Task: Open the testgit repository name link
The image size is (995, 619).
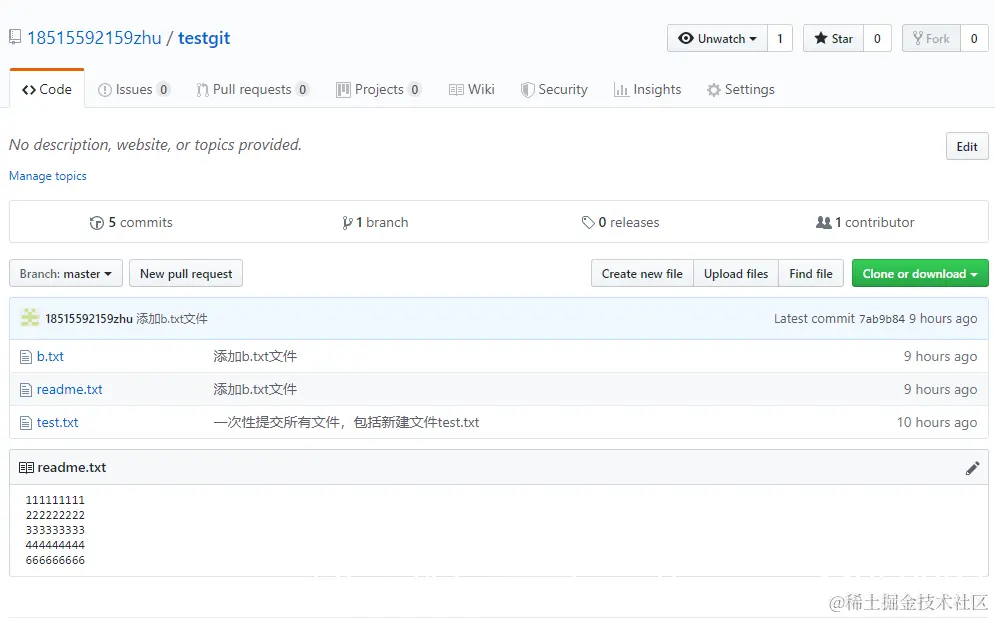Action: pyautogui.click(x=204, y=38)
